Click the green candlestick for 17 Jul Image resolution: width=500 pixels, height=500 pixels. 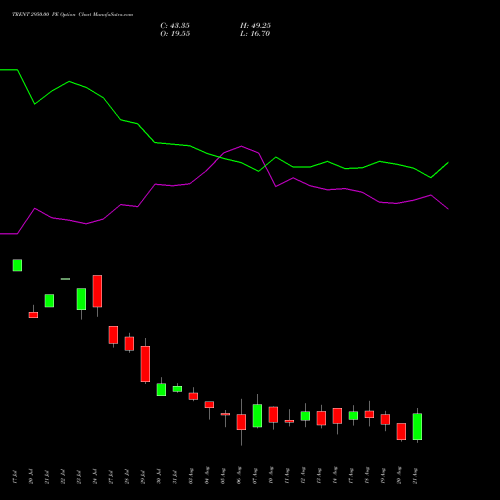[17, 265]
